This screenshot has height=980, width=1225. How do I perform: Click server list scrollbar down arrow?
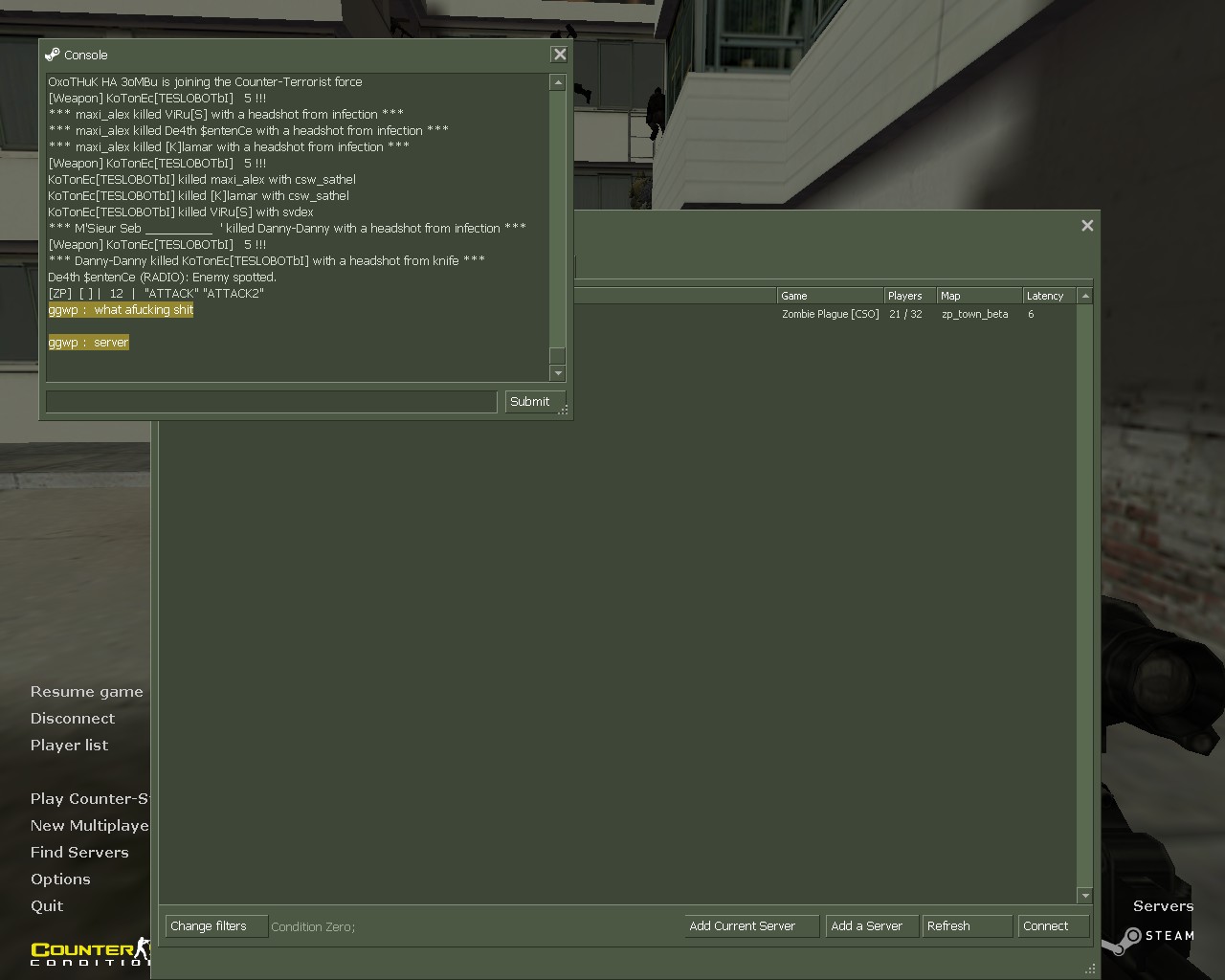click(x=1084, y=896)
